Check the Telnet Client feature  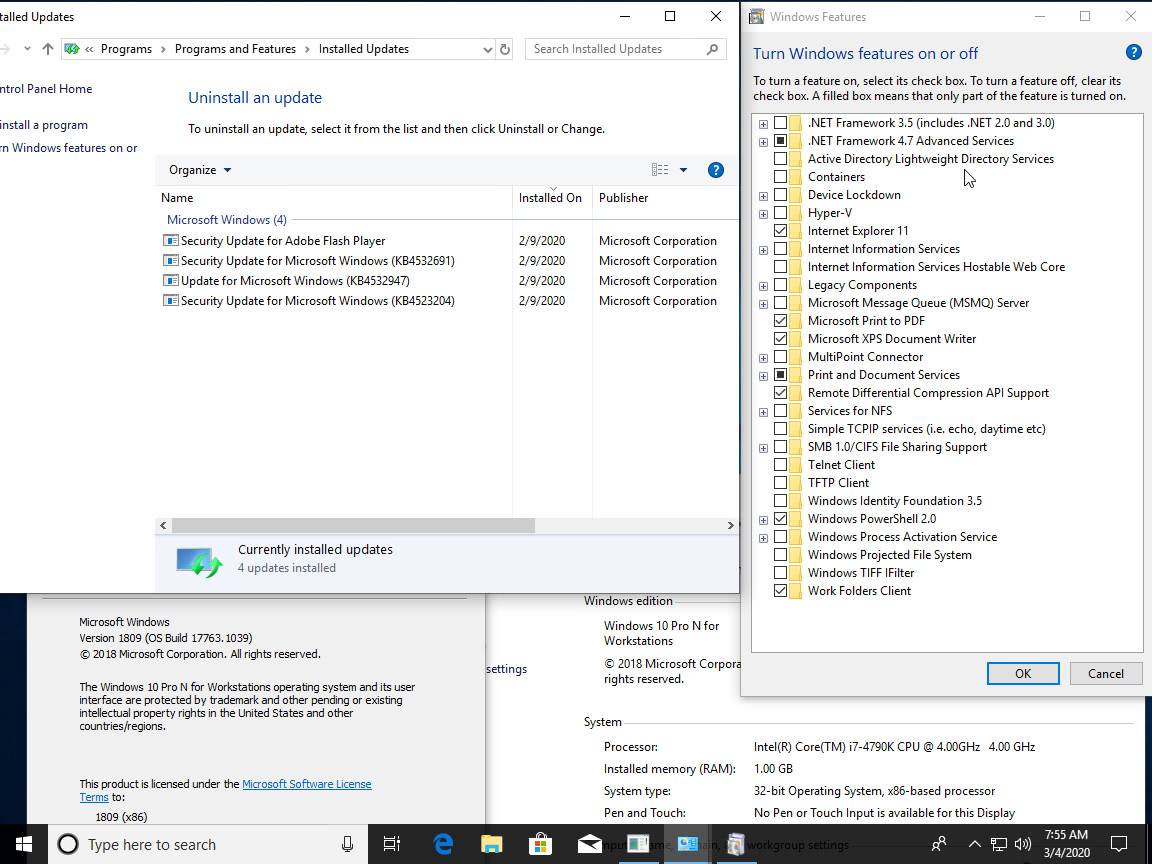780,464
